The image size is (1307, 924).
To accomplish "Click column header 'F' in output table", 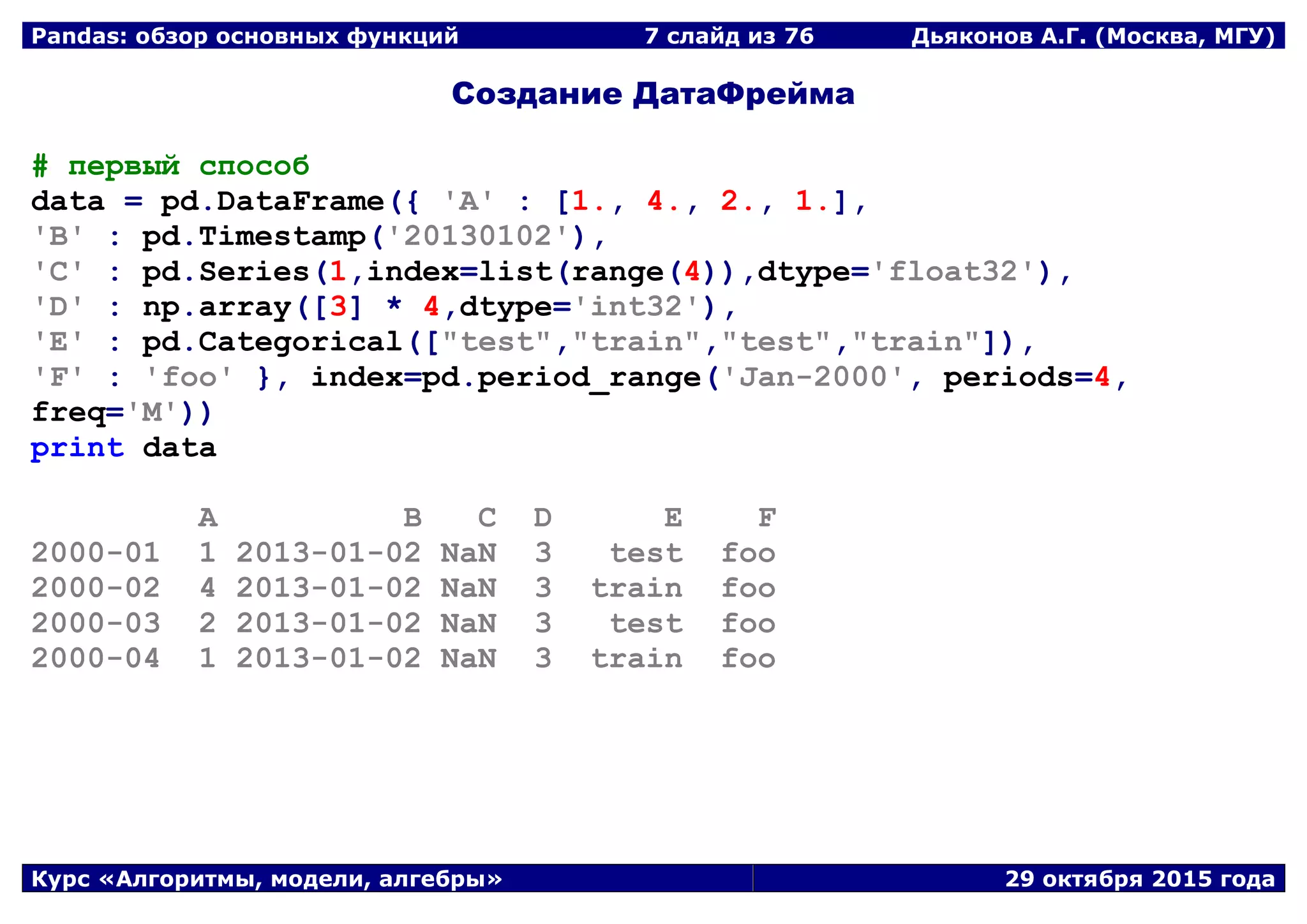I will point(766,518).
